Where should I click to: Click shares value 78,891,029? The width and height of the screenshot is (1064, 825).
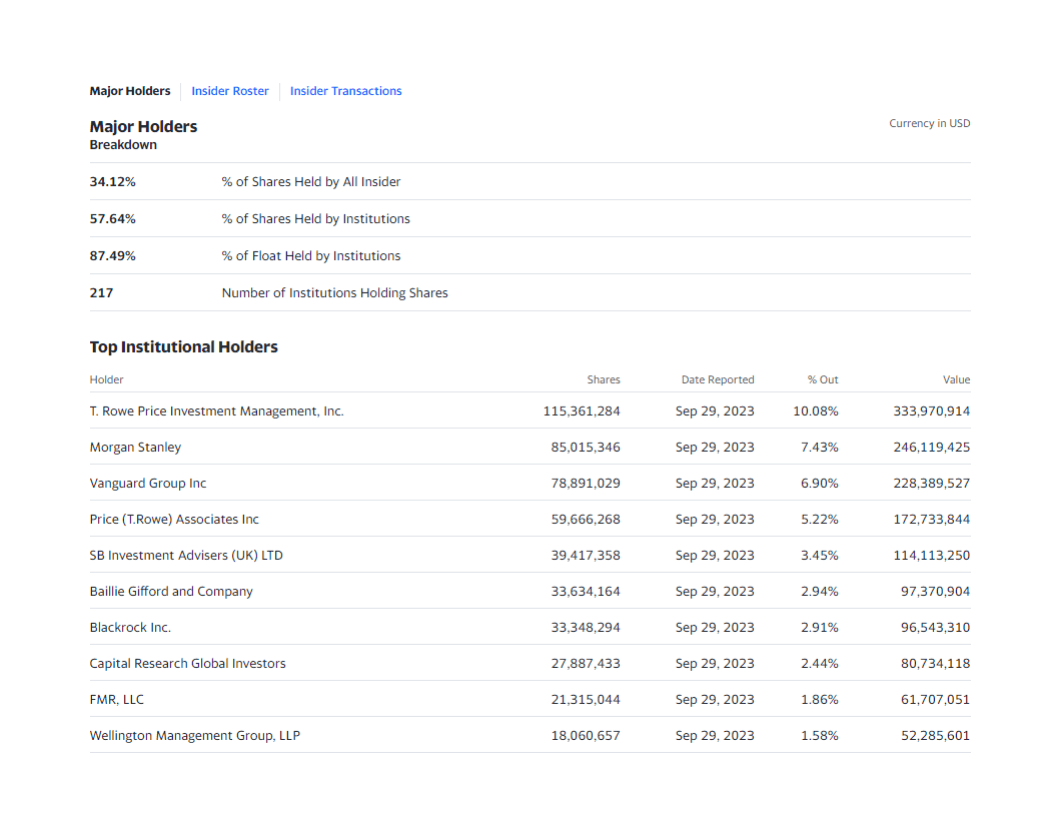(586, 483)
